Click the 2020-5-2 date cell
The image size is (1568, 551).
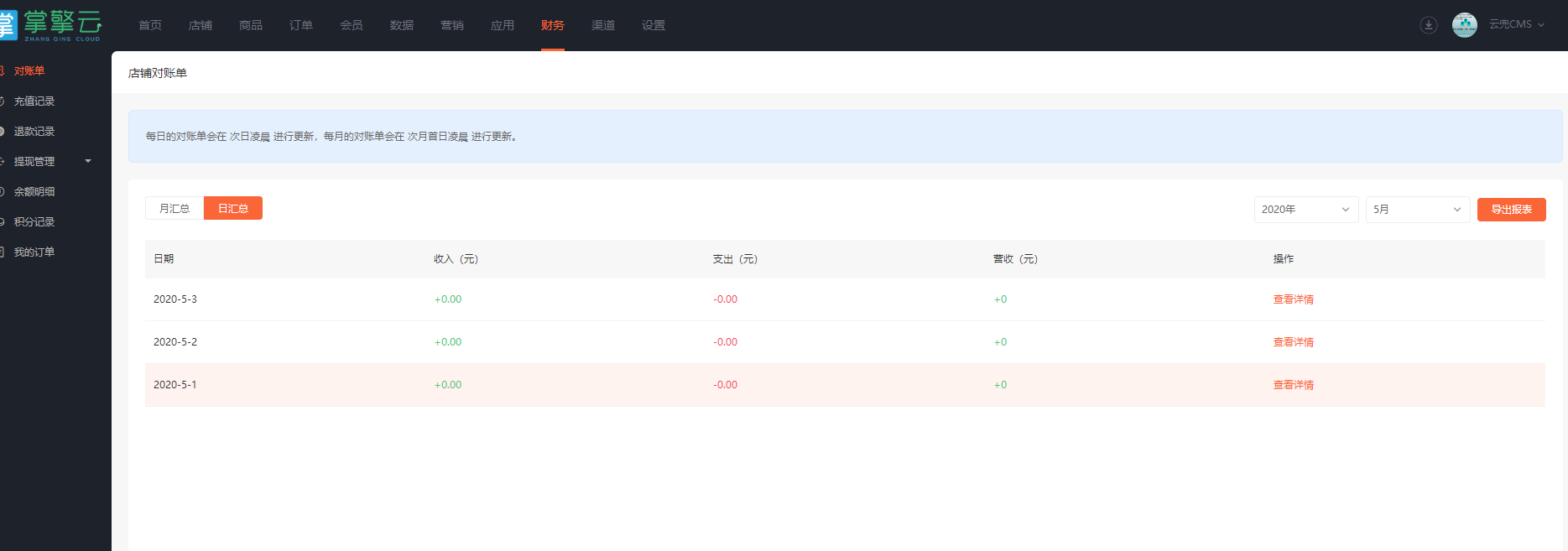[x=175, y=342]
